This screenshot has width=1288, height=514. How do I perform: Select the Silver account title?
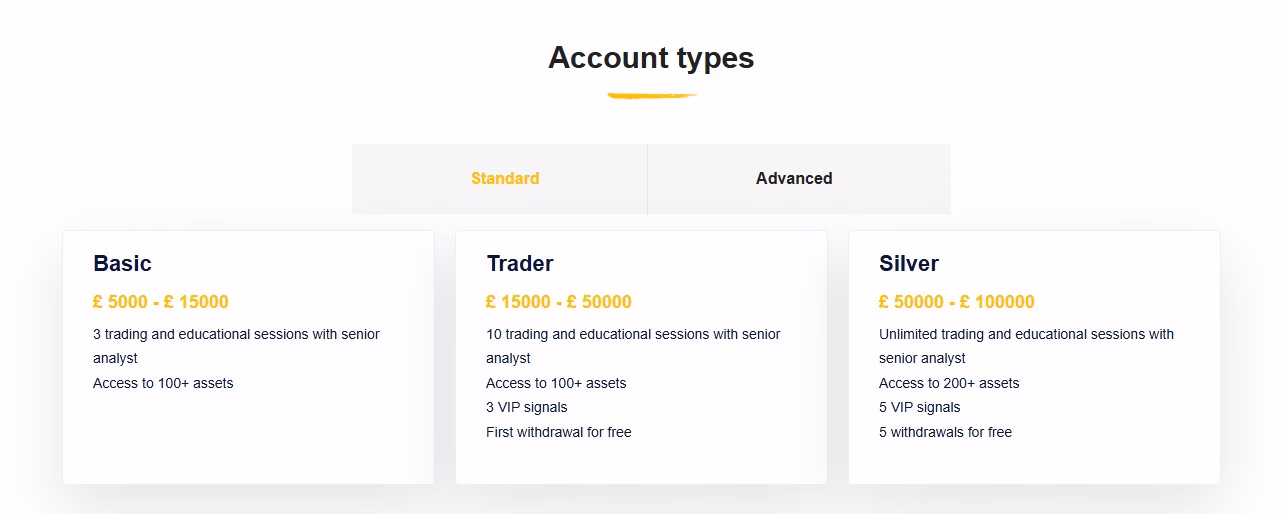pyautogui.click(x=909, y=264)
